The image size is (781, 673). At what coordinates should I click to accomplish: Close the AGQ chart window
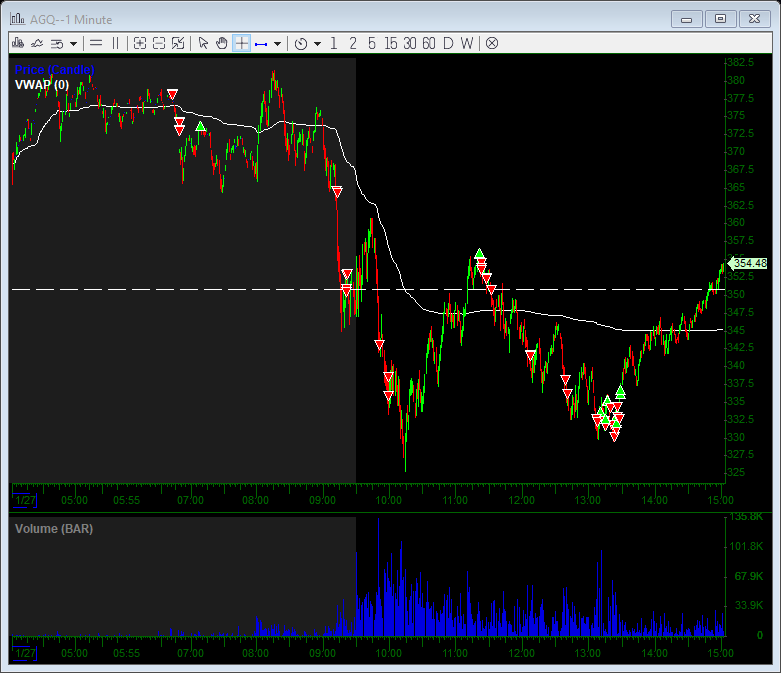click(x=754, y=19)
